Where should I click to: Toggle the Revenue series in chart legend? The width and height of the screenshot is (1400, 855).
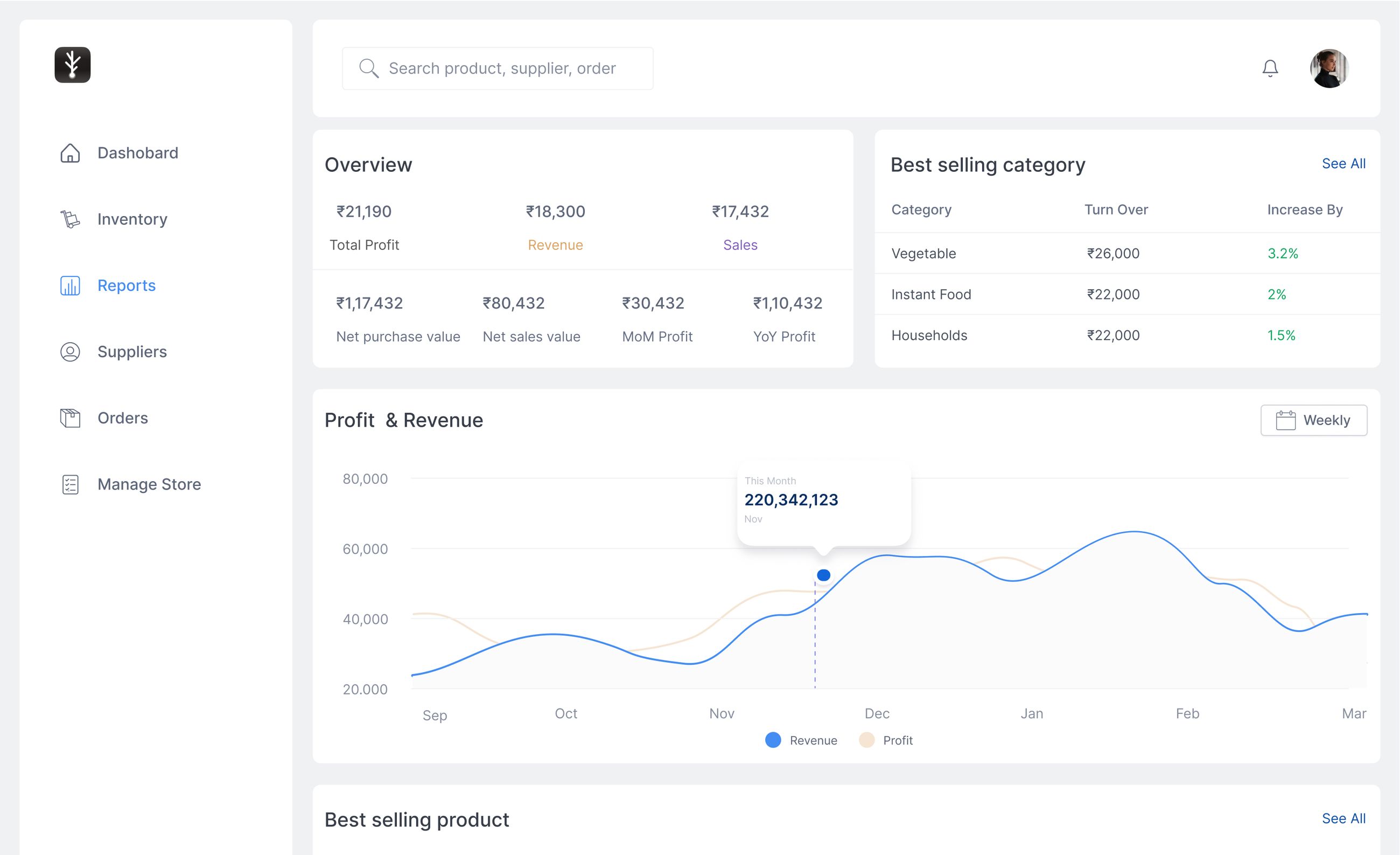click(801, 740)
